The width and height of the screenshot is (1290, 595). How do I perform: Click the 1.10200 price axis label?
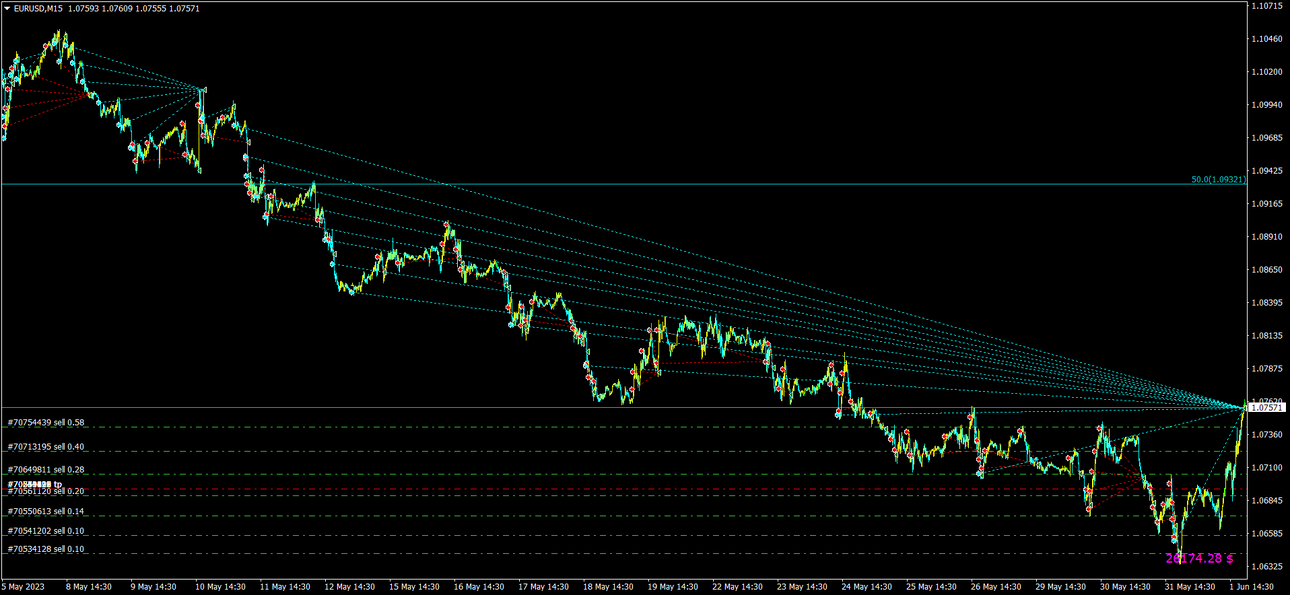click(1268, 72)
